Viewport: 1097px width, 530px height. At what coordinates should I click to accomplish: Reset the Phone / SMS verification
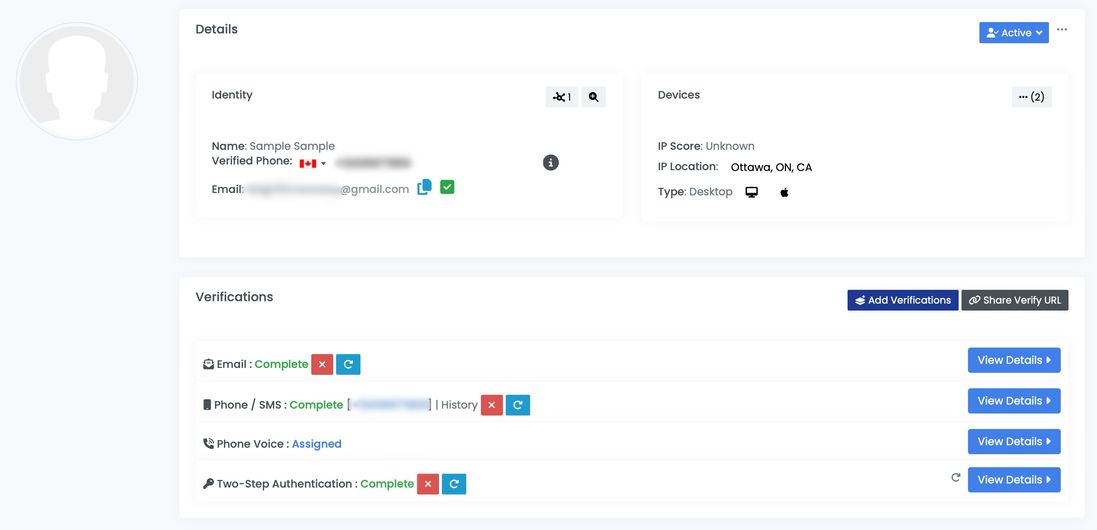coord(517,405)
